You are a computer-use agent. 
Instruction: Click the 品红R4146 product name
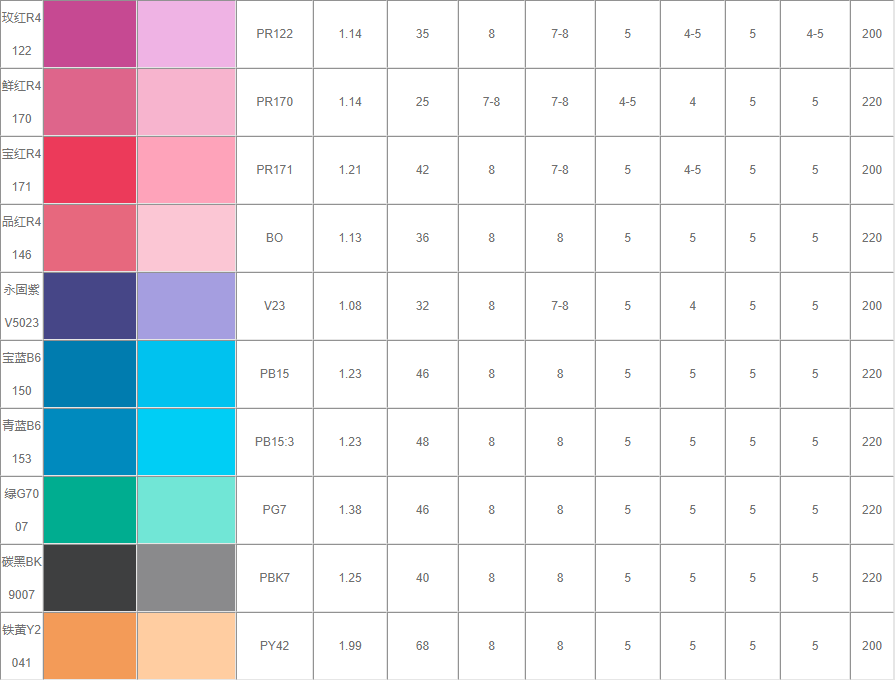click(x=22, y=238)
